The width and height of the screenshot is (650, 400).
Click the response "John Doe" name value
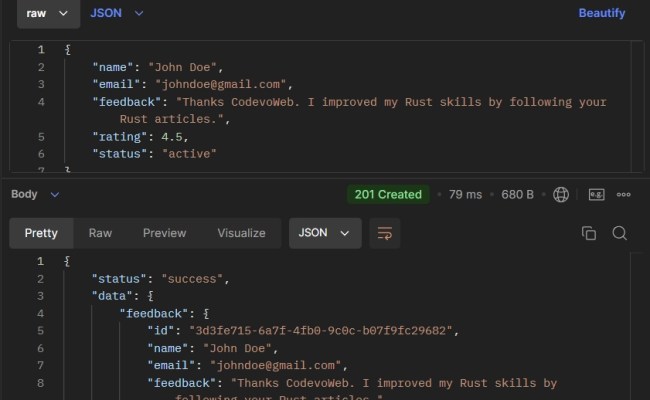click(237, 348)
